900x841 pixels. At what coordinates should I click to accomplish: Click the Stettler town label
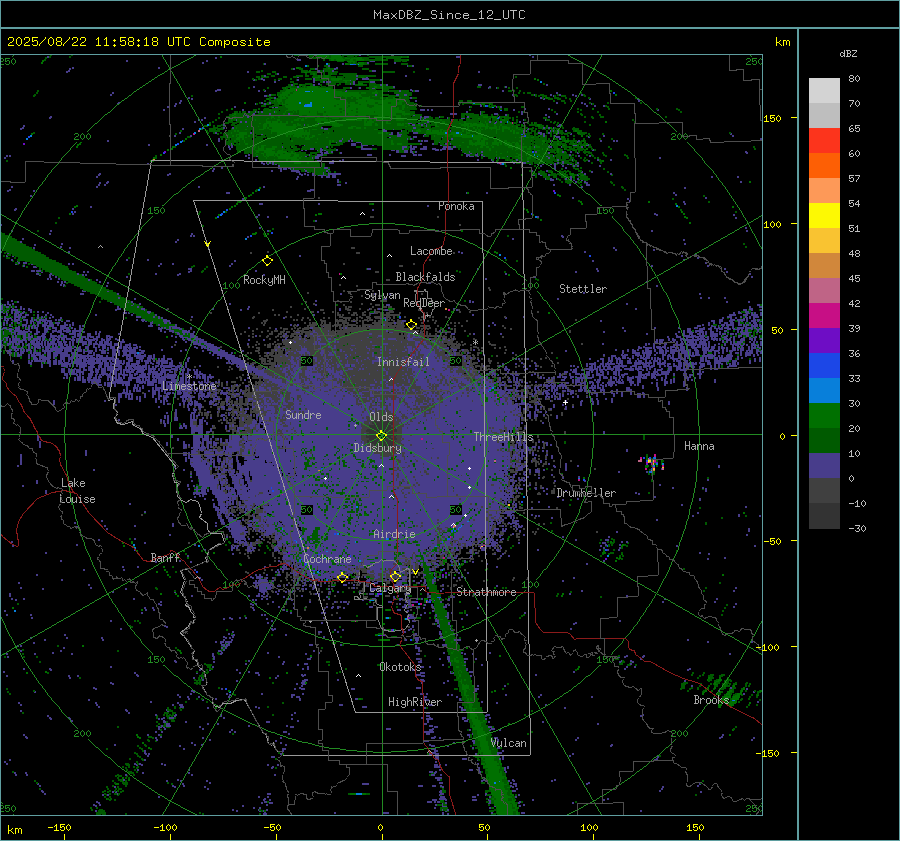tap(583, 289)
